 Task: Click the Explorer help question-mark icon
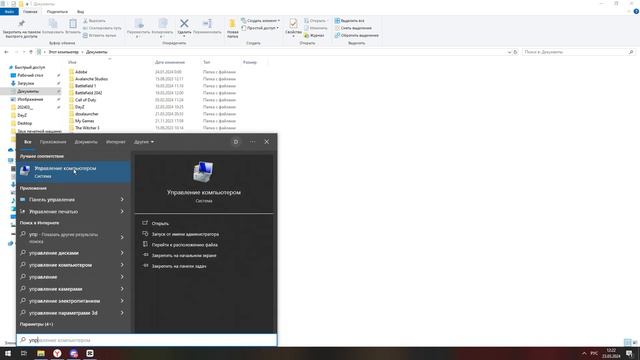636,12
